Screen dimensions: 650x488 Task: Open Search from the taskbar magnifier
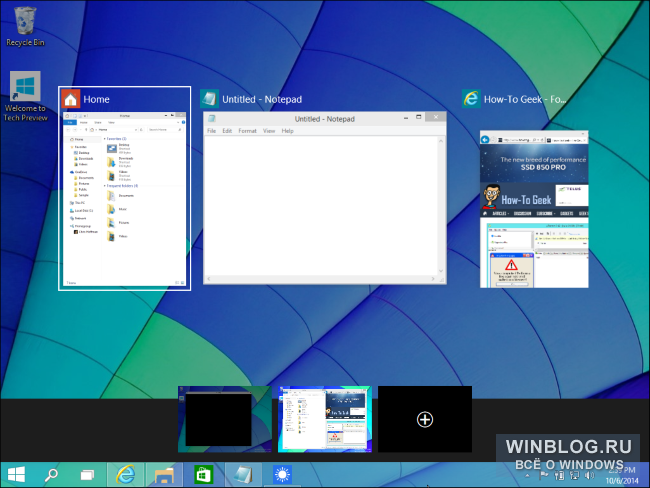pyautogui.click(x=51, y=475)
